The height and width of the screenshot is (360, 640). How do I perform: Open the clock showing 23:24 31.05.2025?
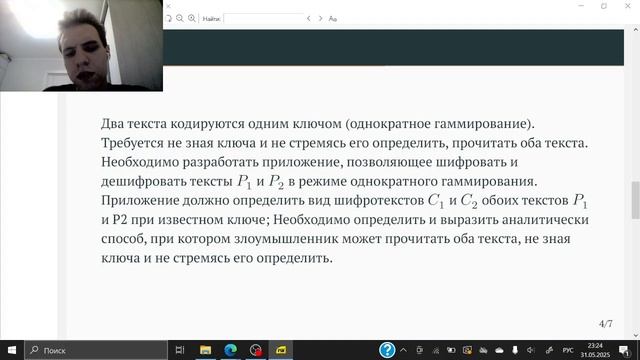coord(595,350)
